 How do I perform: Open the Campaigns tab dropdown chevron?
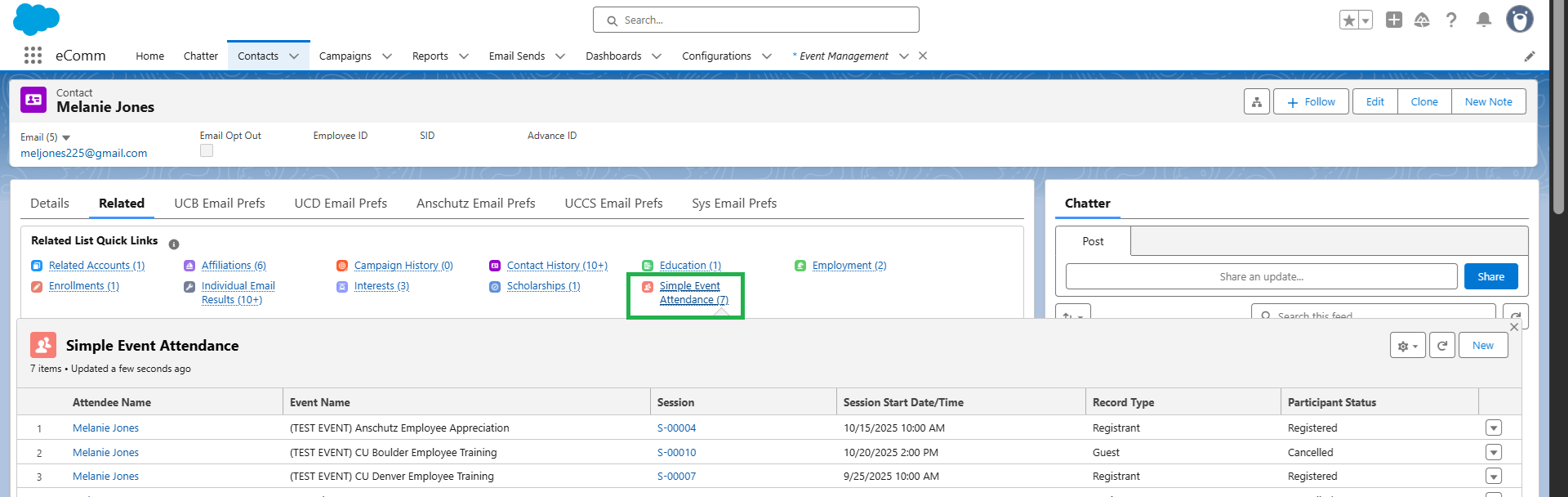click(x=387, y=56)
